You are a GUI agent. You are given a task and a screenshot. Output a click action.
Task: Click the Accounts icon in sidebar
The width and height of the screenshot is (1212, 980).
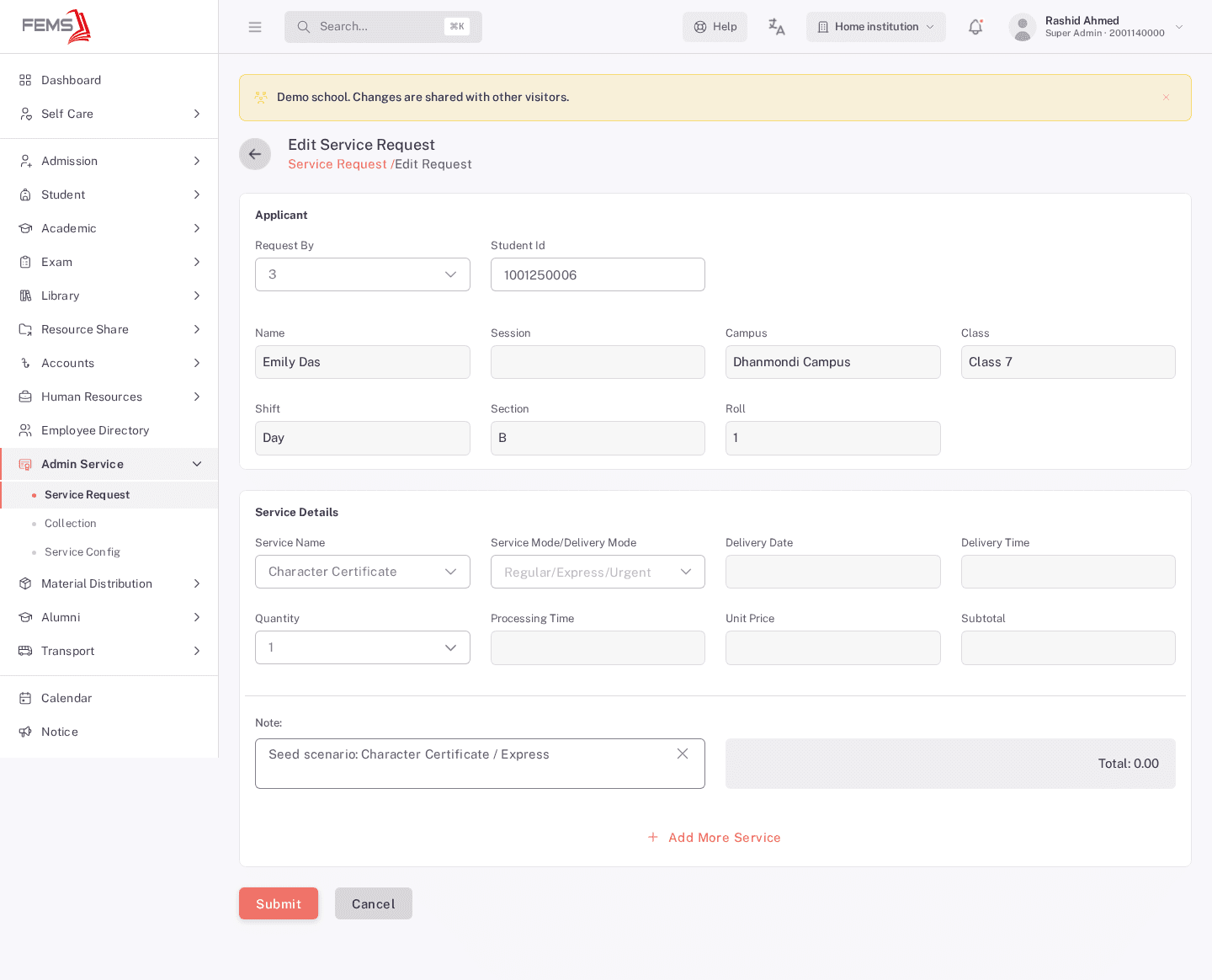click(x=25, y=363)
